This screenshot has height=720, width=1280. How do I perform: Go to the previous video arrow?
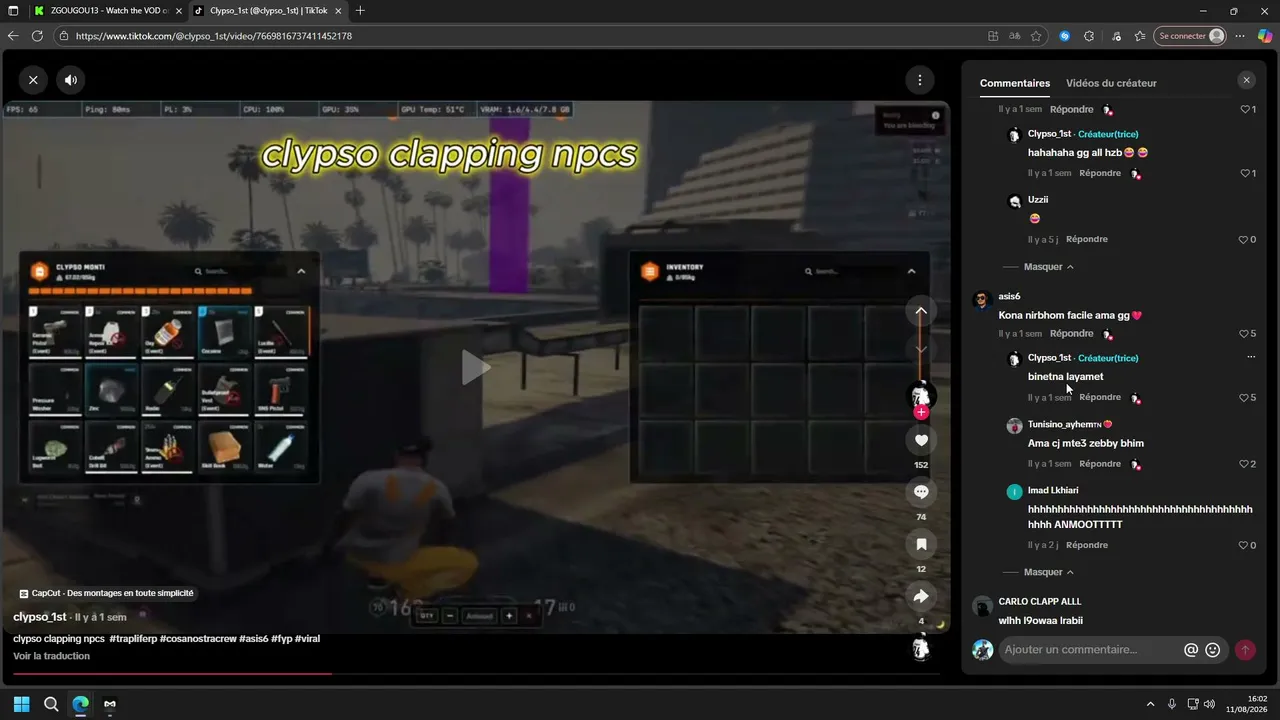(x=921, y=311)
